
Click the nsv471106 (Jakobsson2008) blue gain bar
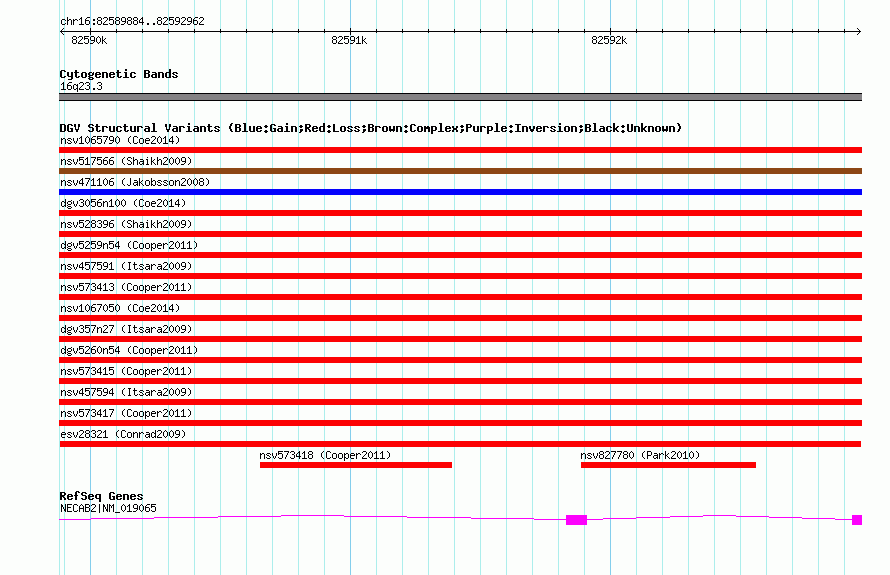(460, 192)
